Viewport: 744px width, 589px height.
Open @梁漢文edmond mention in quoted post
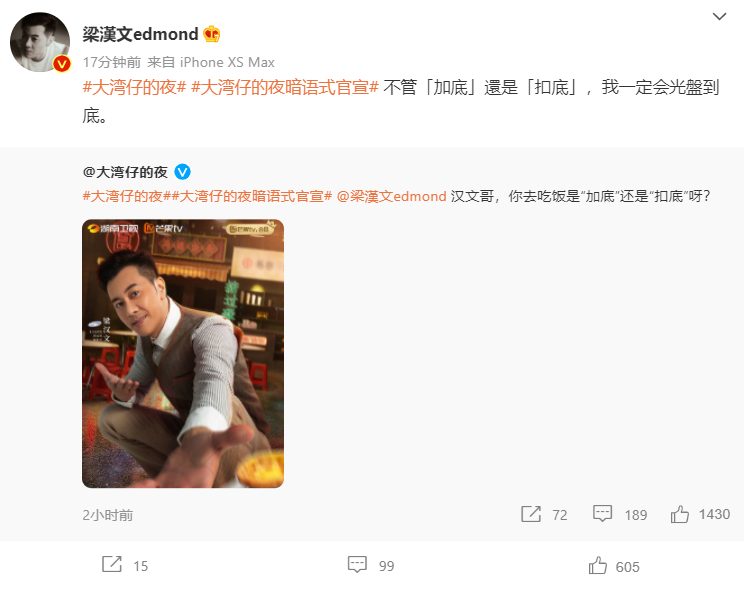[391, 196]
